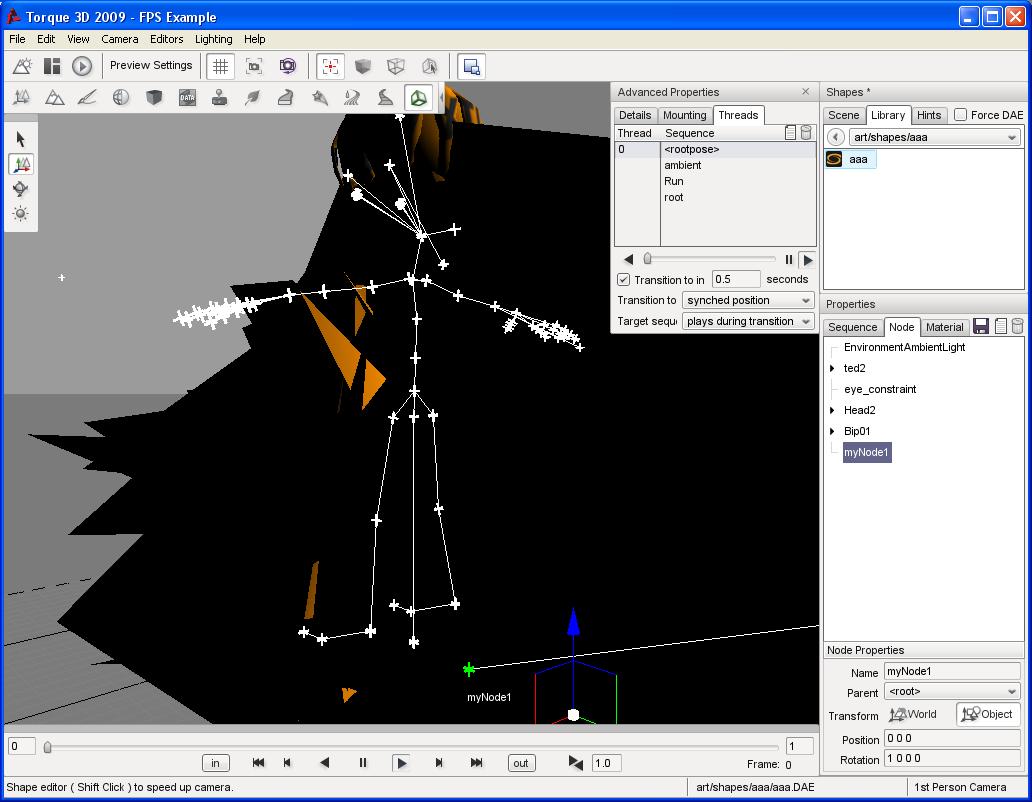Viewport: 1032px width, 802px height.
Task: Open the File menu
Action: 17,39
